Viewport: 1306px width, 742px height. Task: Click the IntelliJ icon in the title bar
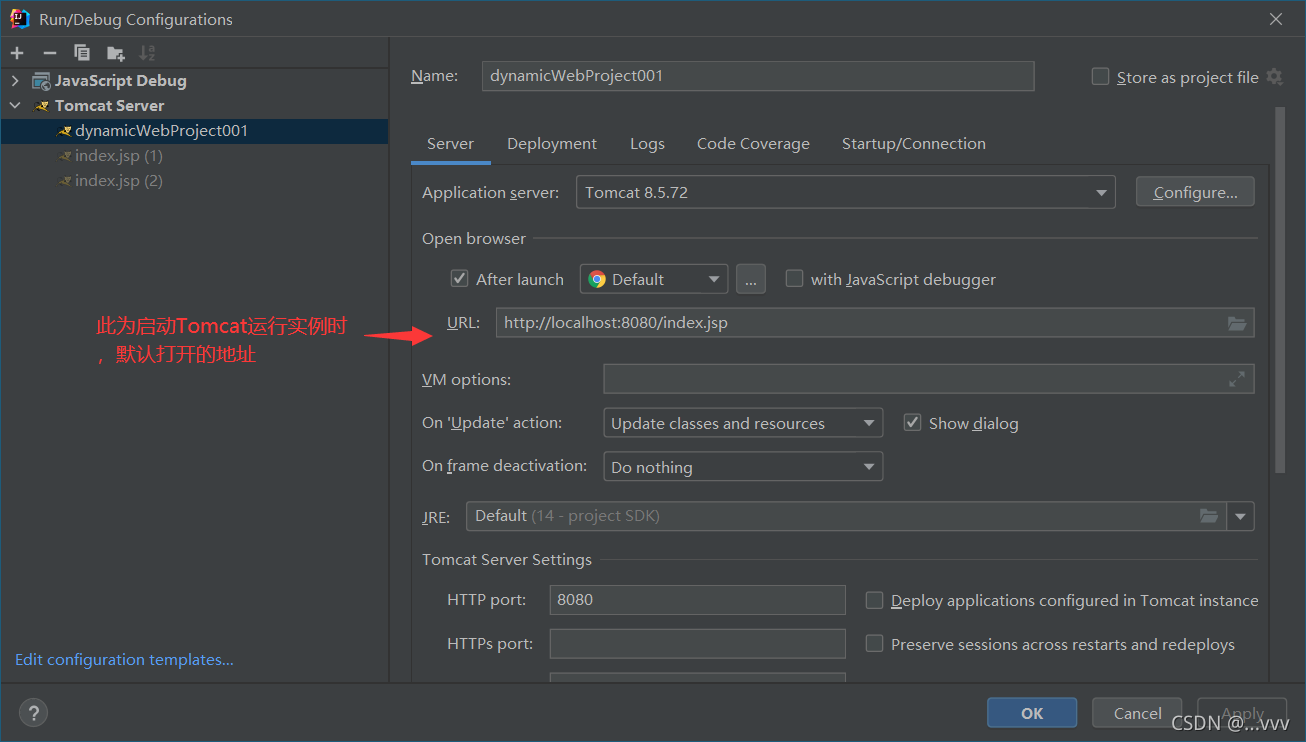tap(20, 19)
